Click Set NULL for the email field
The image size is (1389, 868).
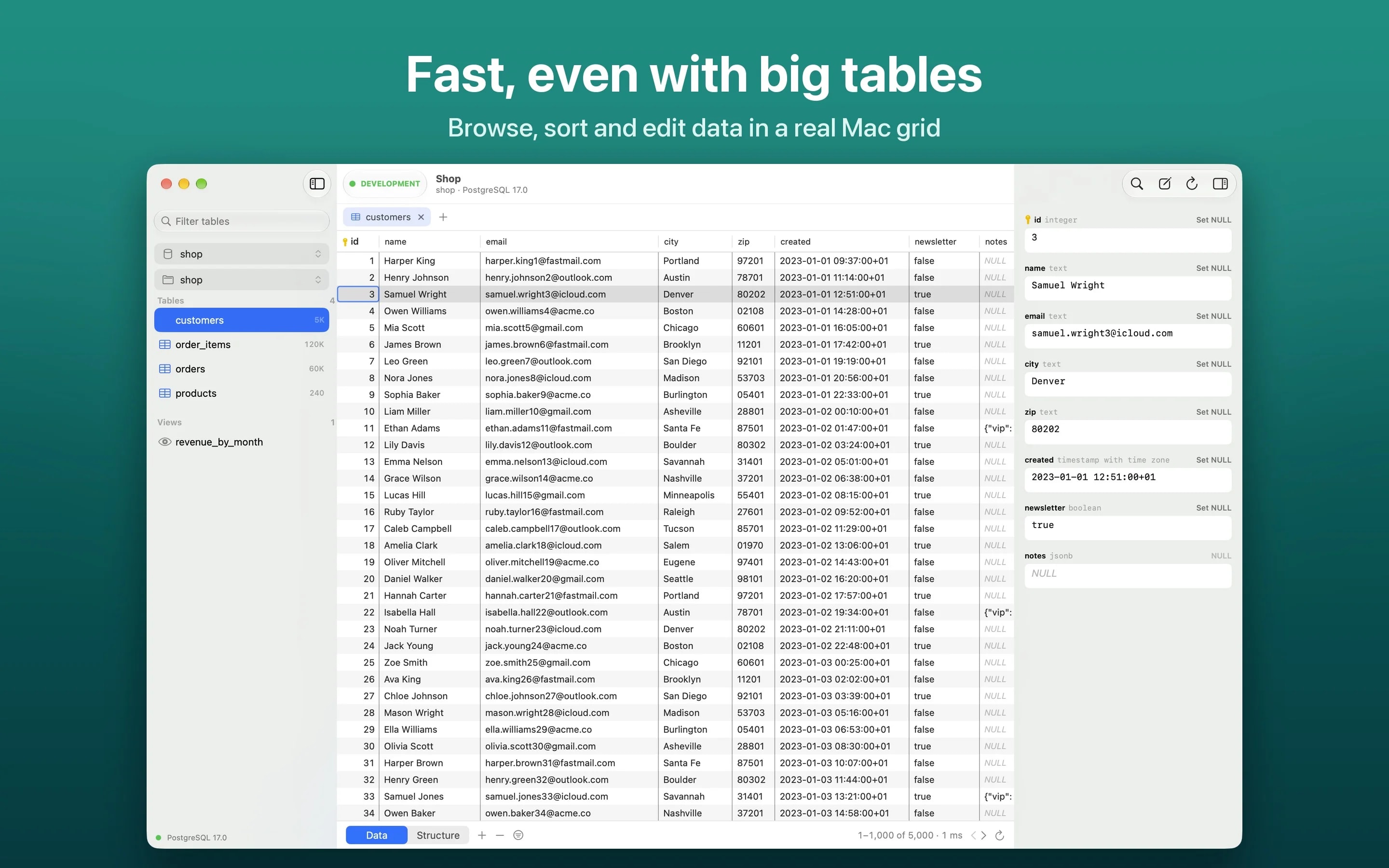1213,316
